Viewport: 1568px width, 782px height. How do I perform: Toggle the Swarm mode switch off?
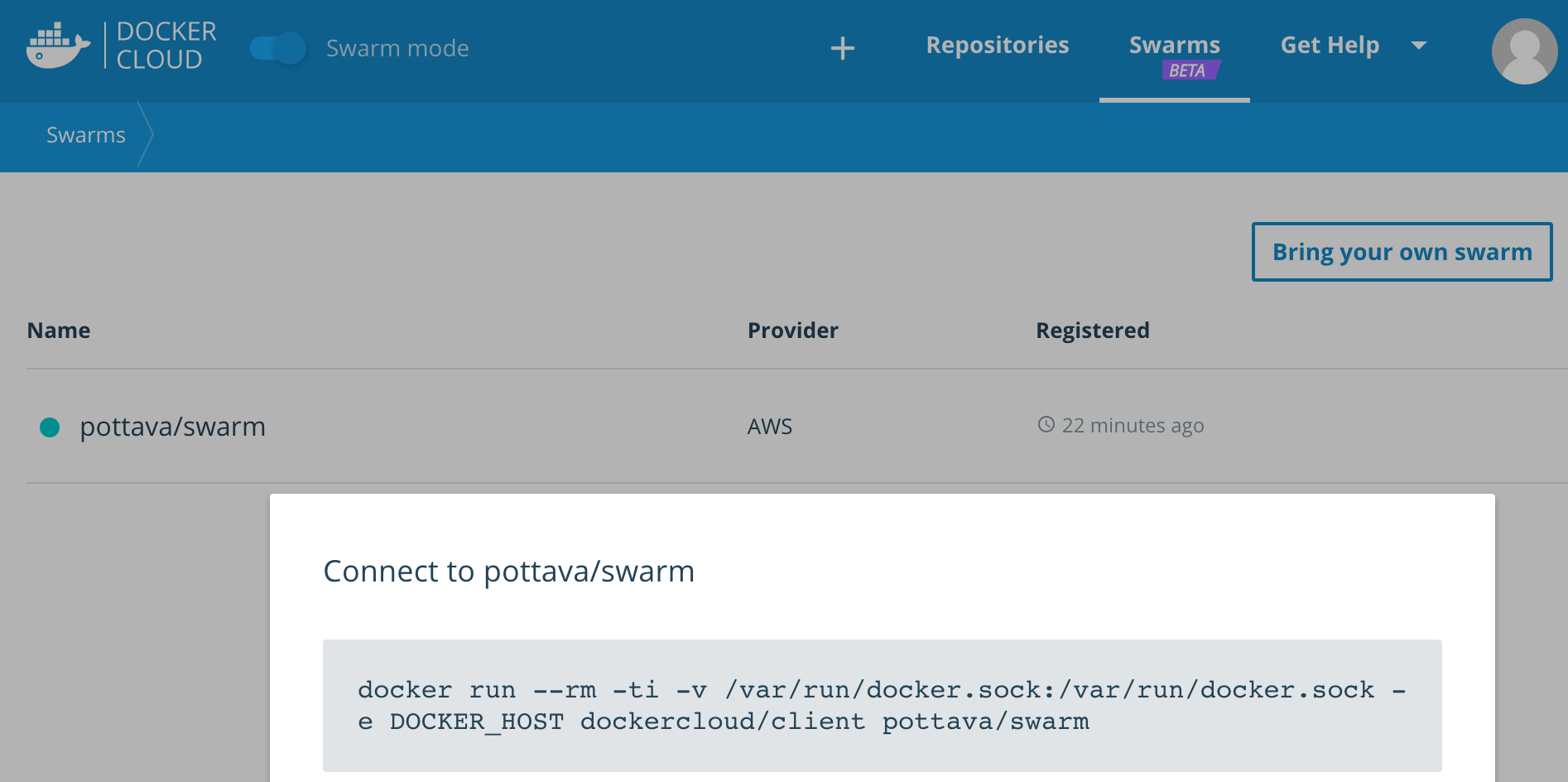coord(278,48)
